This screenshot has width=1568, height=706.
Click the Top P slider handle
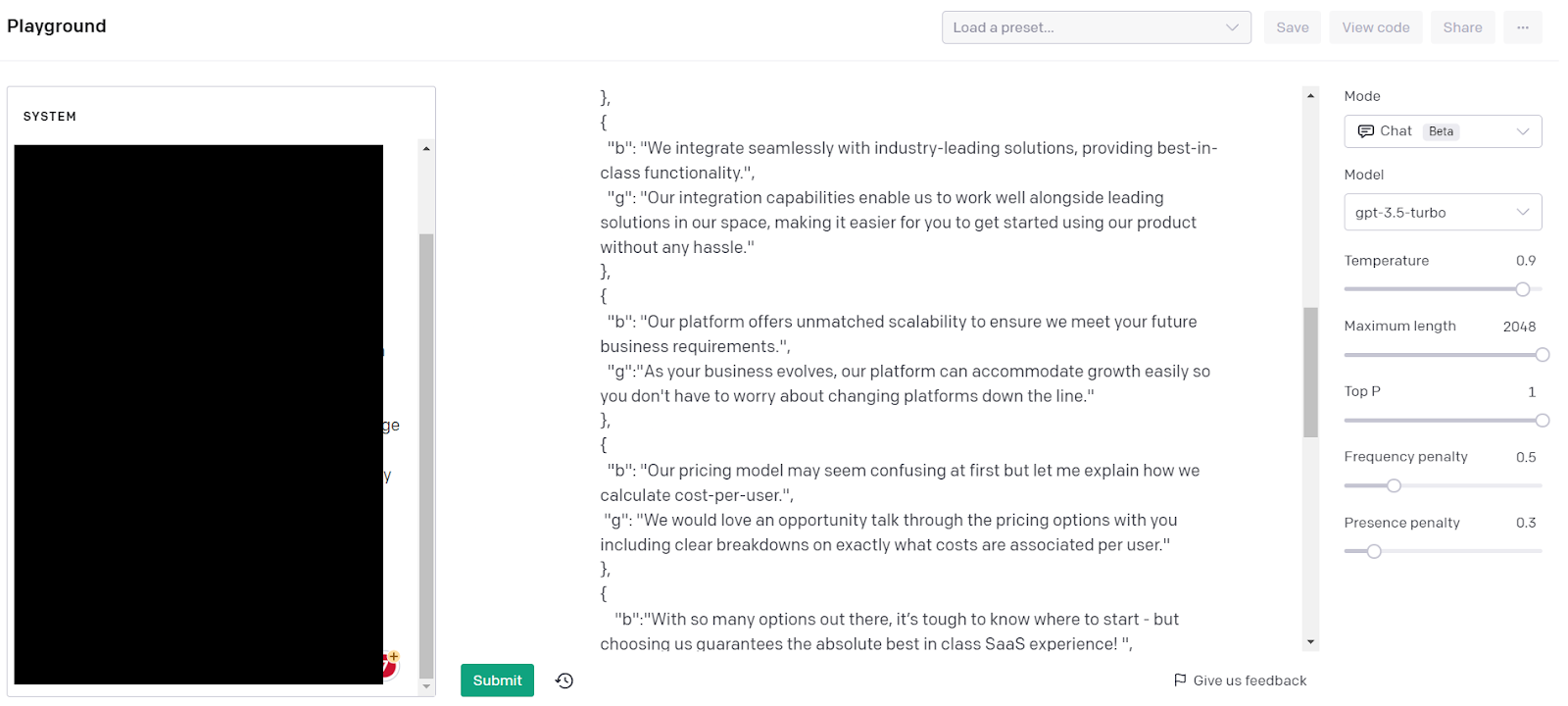1543,420
